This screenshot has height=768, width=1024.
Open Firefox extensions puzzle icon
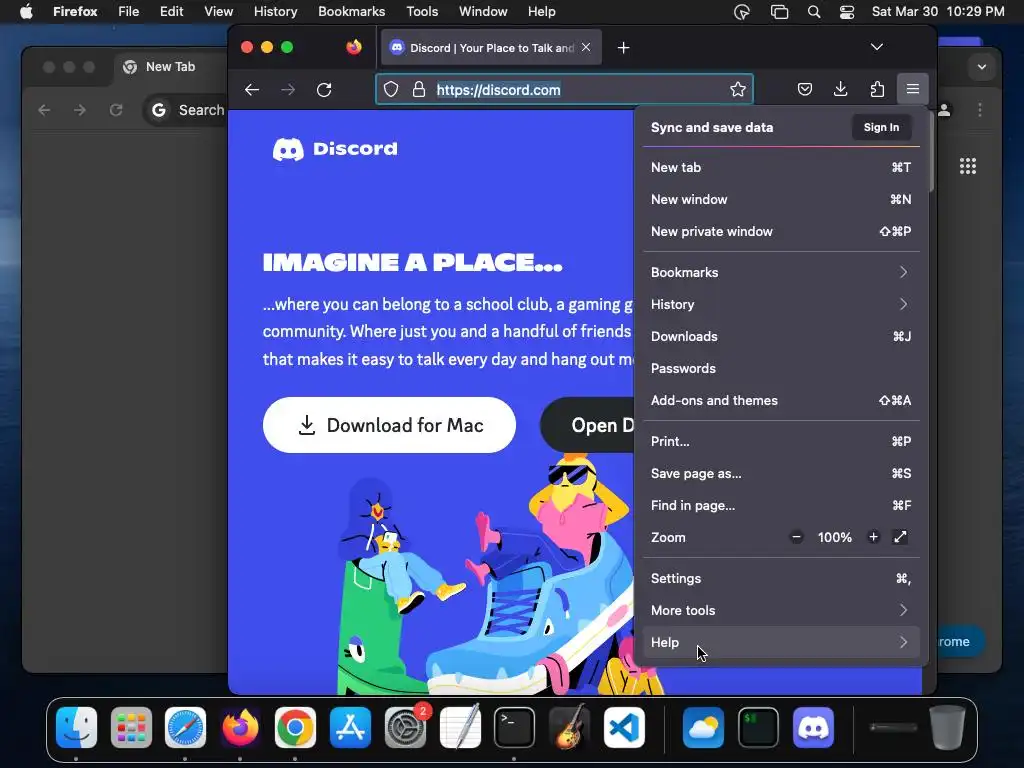[x=877, y=89]
